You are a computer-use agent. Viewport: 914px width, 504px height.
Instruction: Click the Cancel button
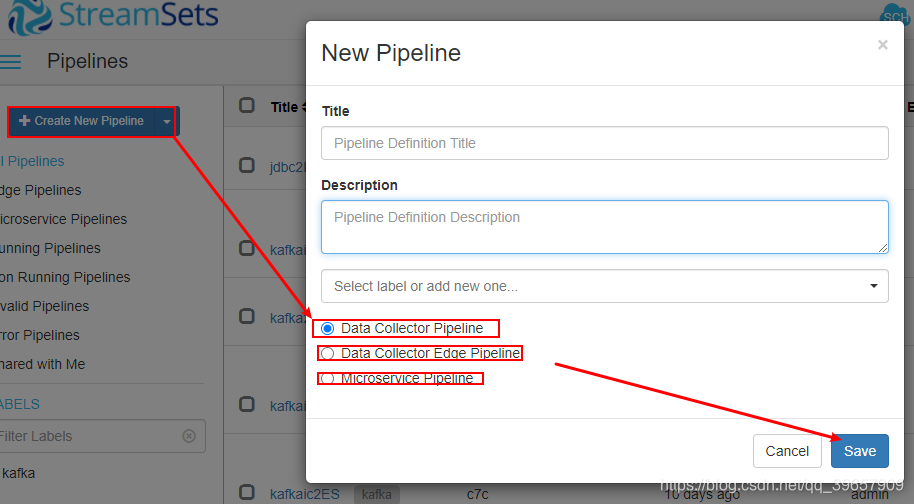click(x=787, y=451)
